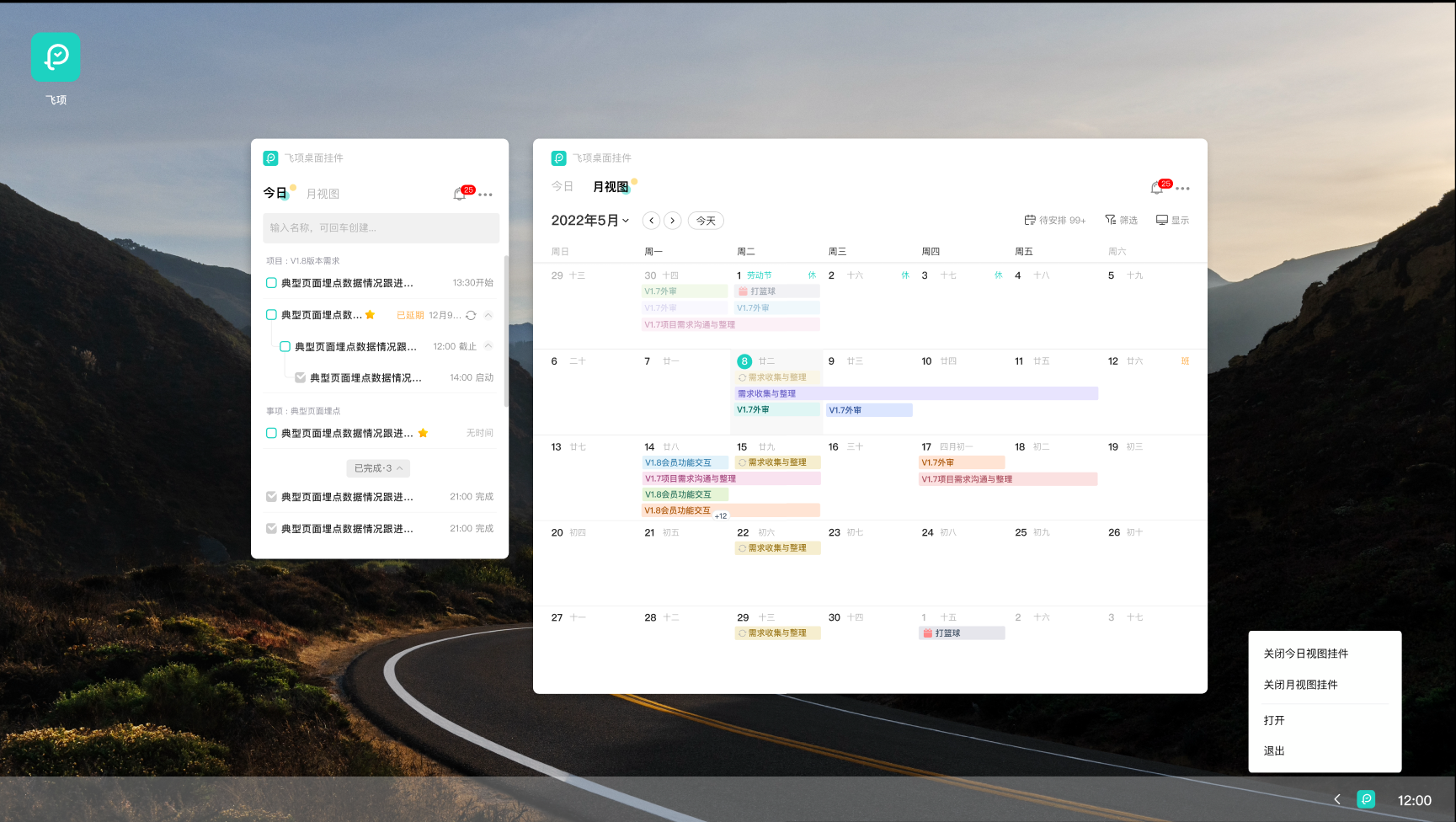Mark the 无时间 task as complete
Screen dimensions: 1456x822
pyautogui.click(x=270, y=432)
